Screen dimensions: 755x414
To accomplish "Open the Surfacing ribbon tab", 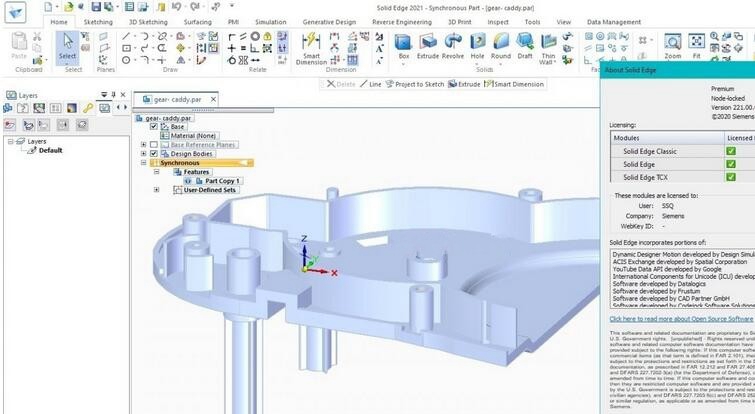I will [x=197, y=22].
